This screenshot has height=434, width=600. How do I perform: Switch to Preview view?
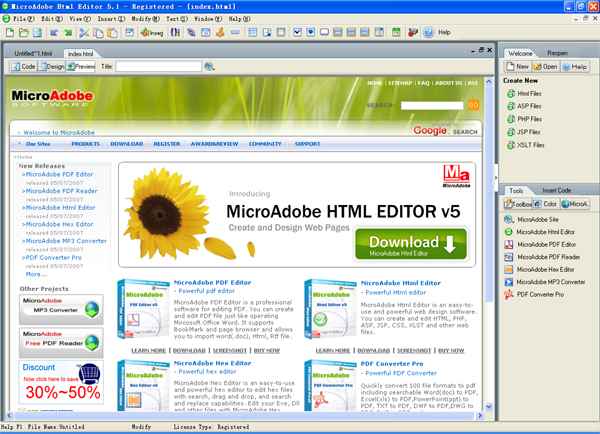point(83,66)
